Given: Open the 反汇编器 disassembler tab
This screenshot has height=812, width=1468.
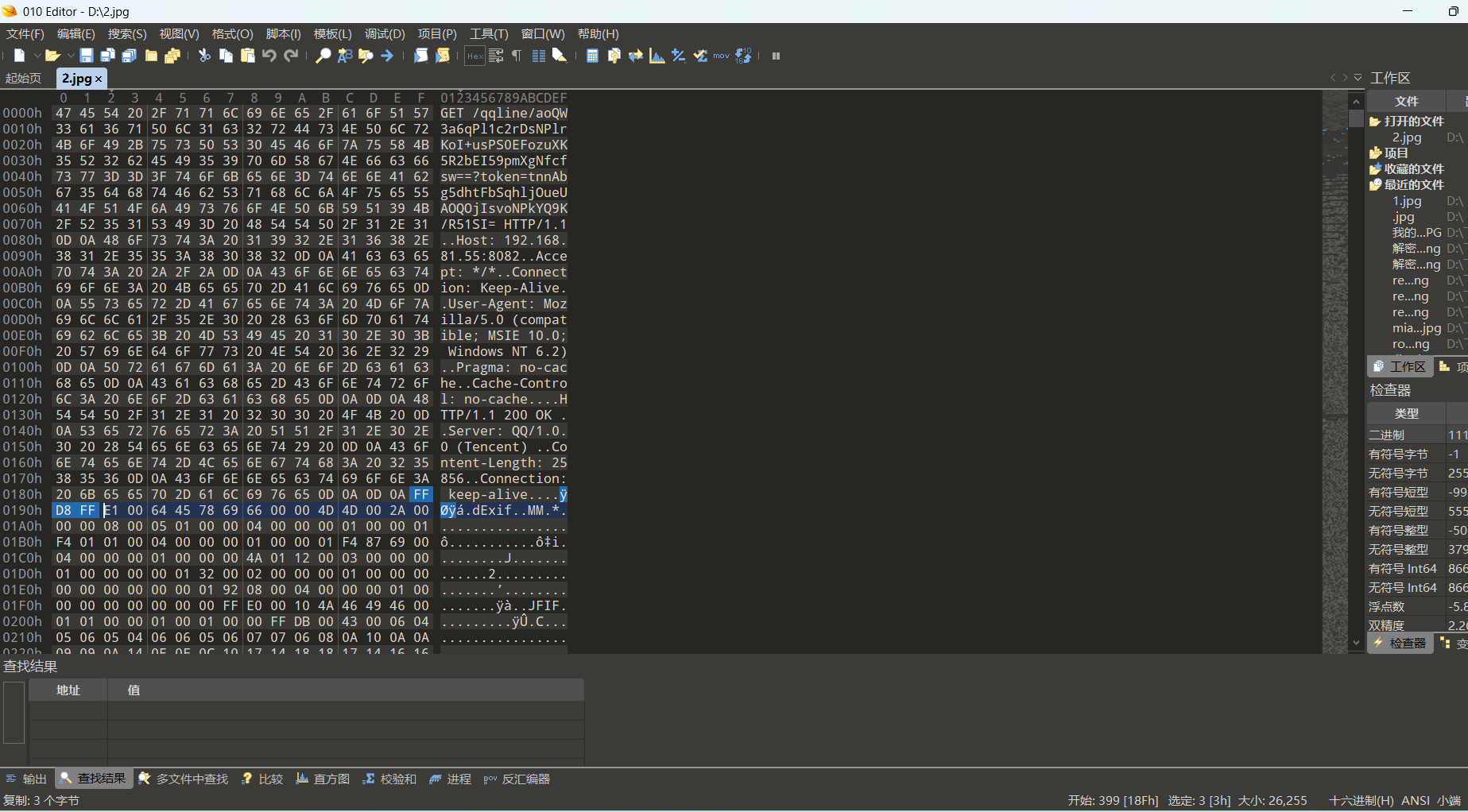Looking at the screenshot, I should tap(517, 779).
